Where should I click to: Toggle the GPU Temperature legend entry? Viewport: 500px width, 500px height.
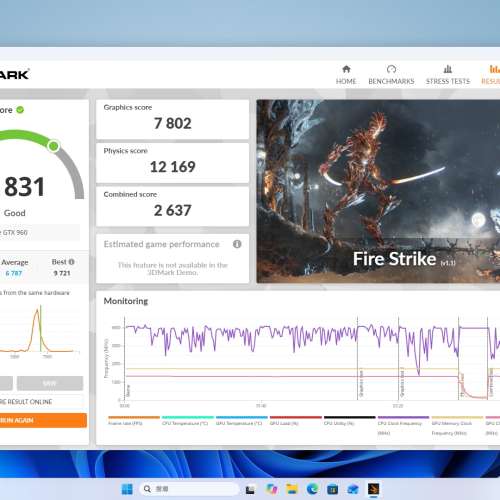click(242, 421)
